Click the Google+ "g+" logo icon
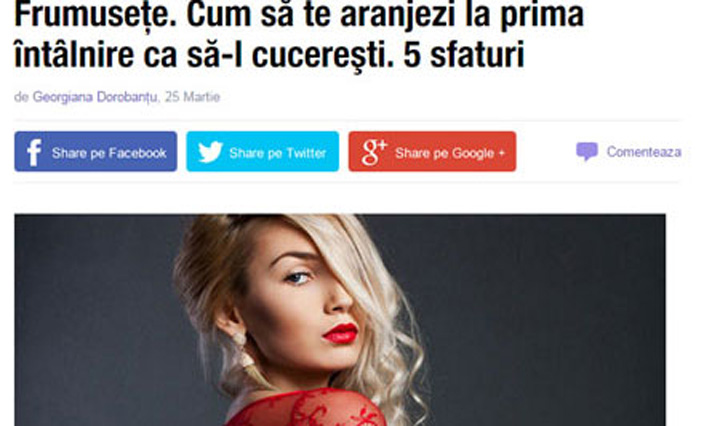The image size is (720, 426). click(x=374, y=152)
